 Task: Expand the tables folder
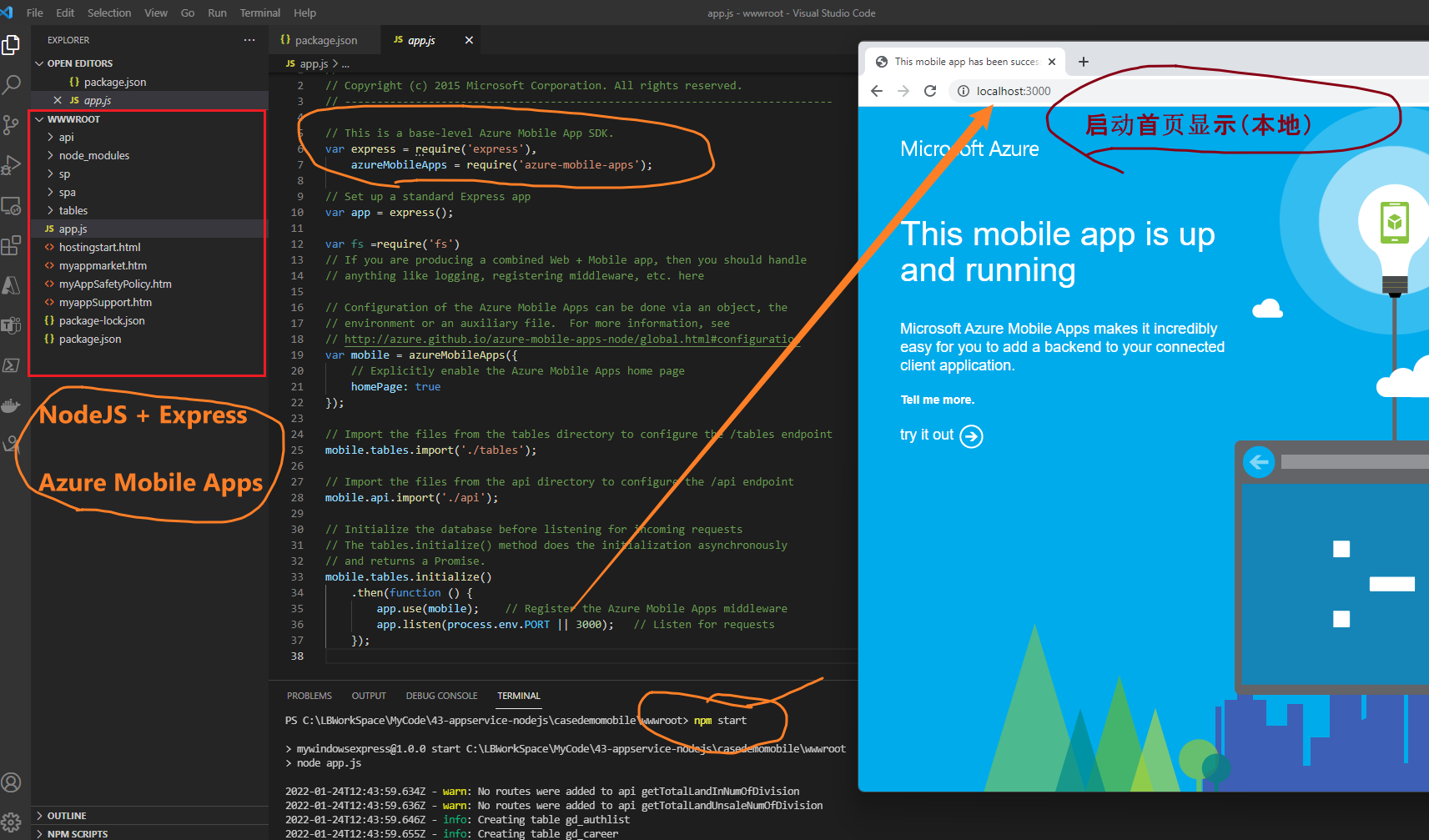(73, 211)
